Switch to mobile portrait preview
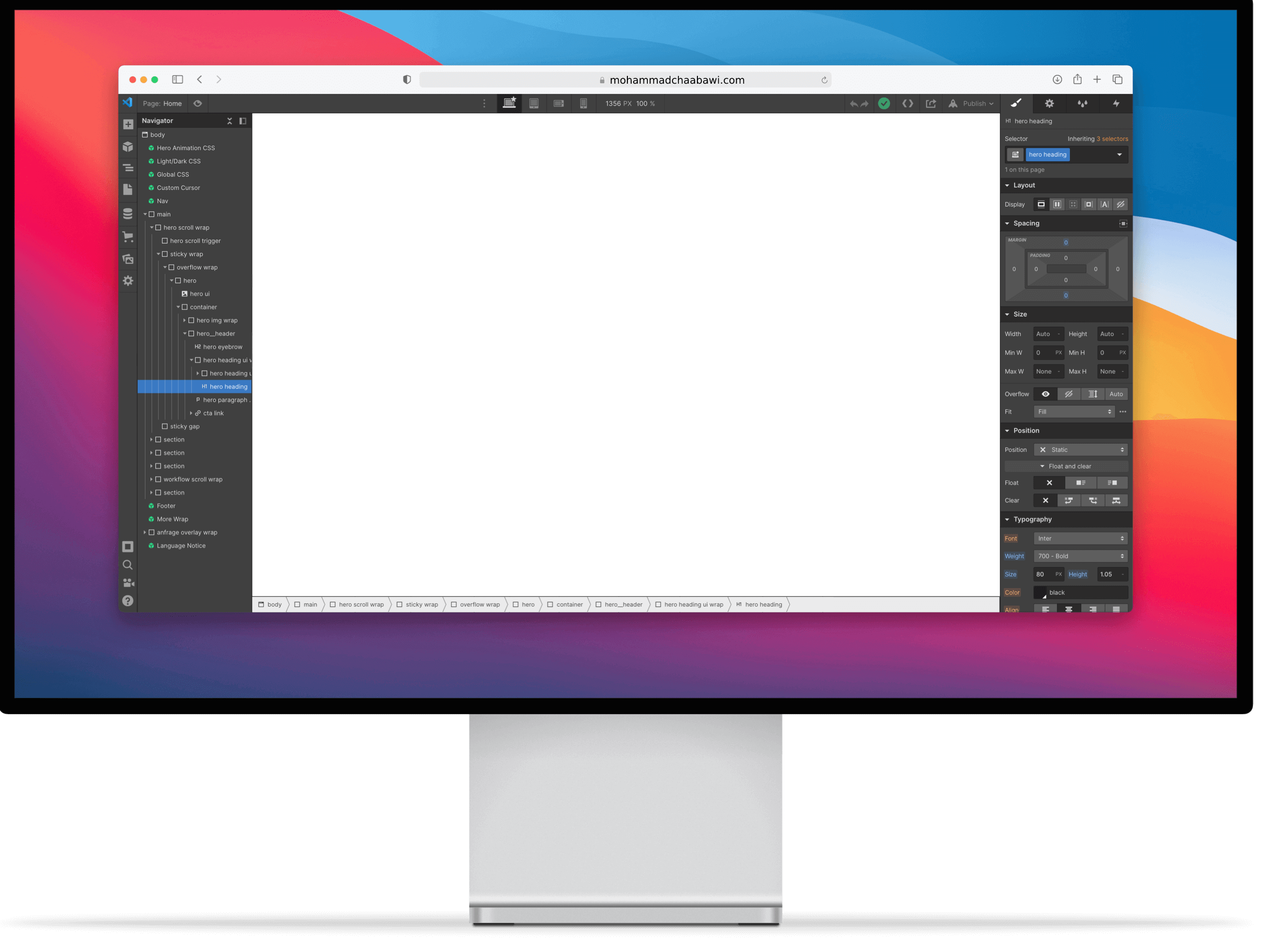Image resolution: width=1264 pixels, height=952 pixels. coord(584,104)
